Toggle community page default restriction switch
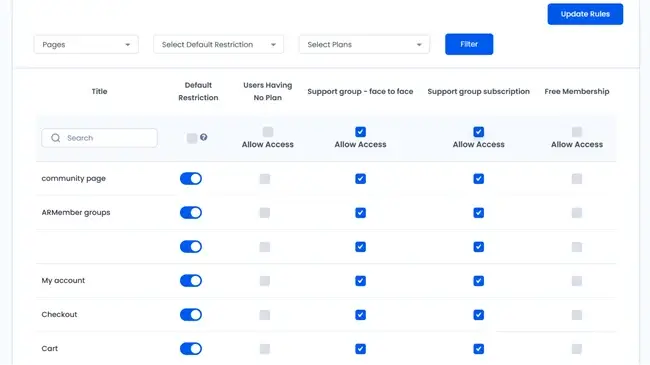 191,179
